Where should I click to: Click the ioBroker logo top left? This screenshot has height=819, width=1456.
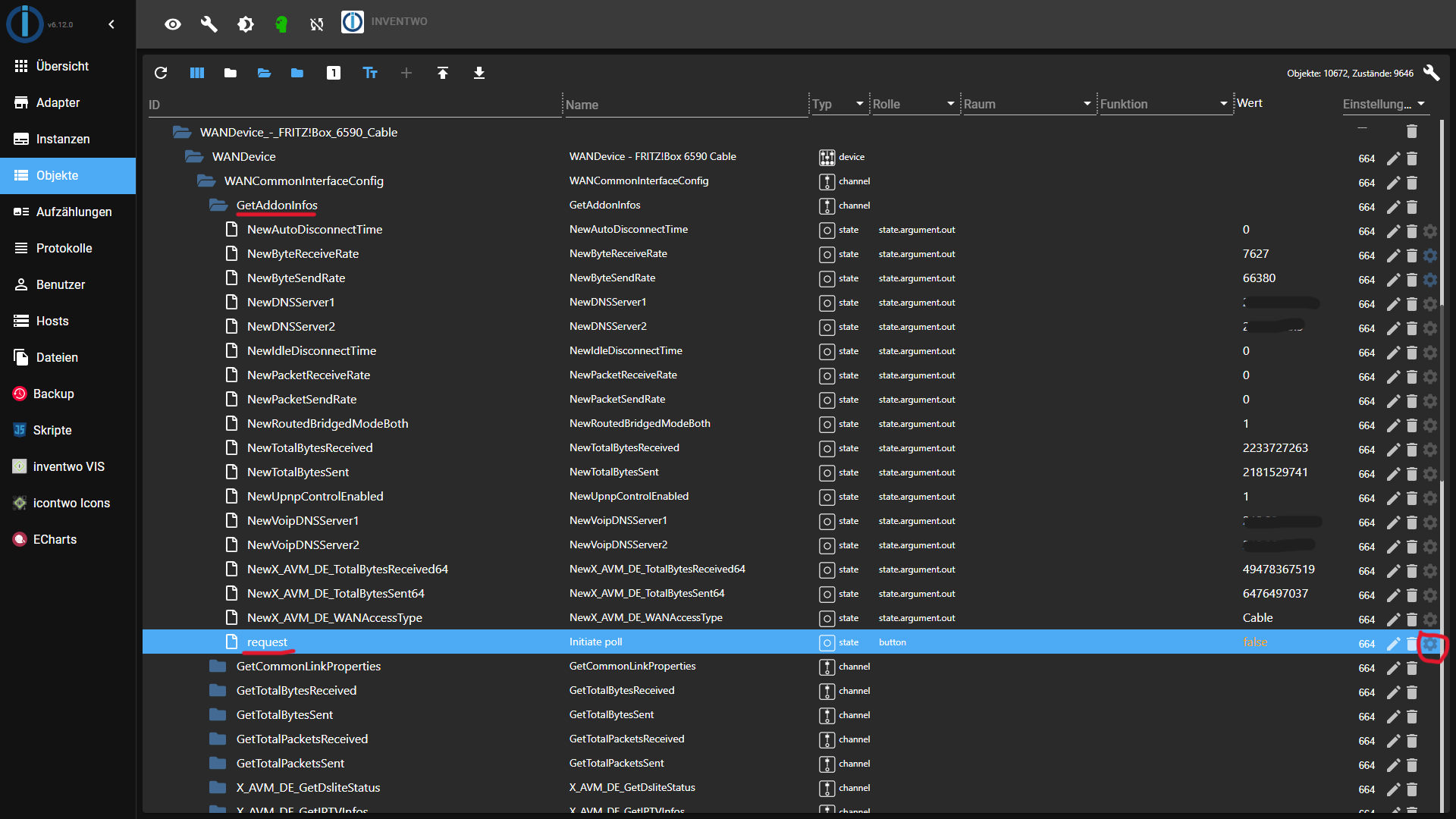point(24,23)
